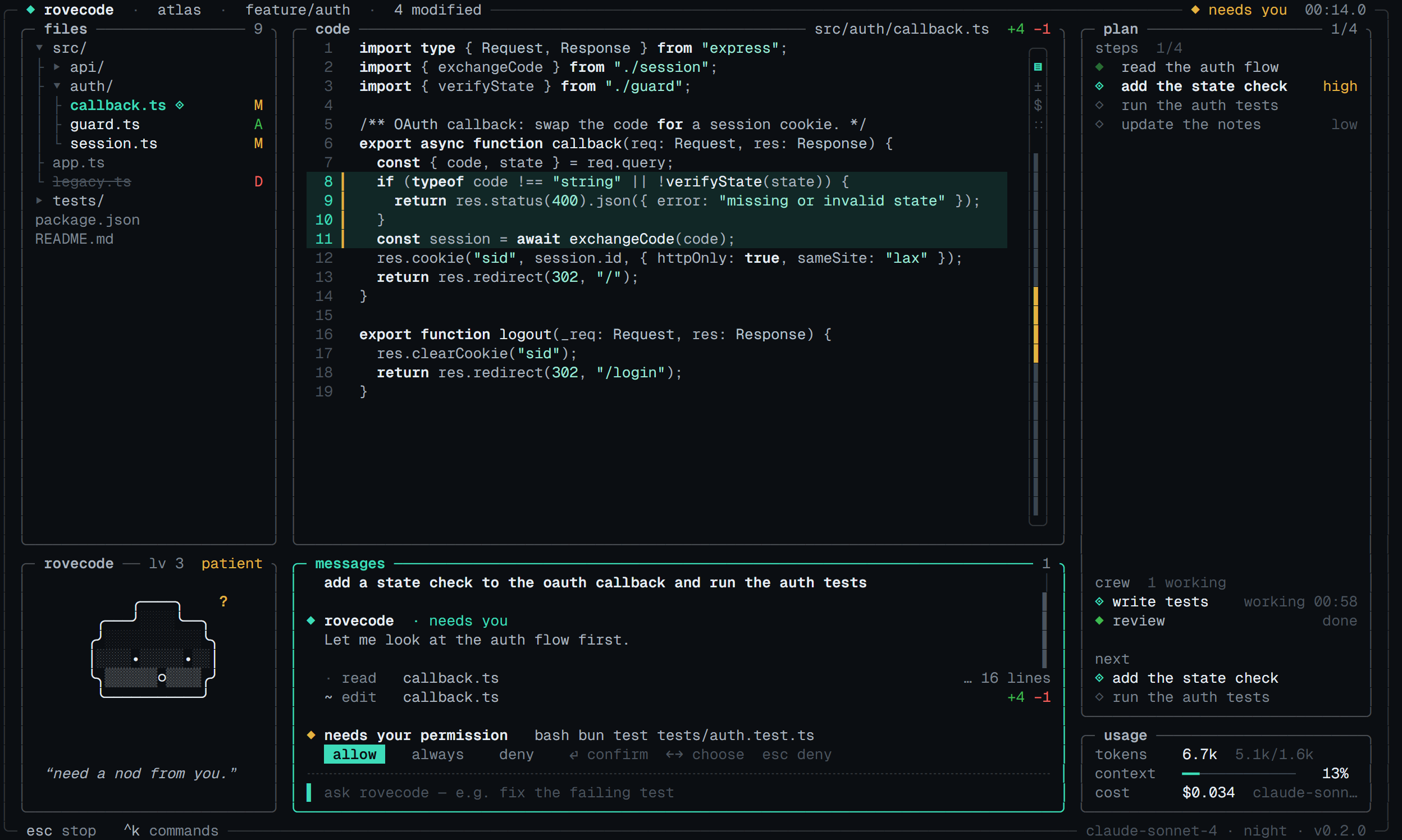Screen dimensions: 1402x840
Task: Open the $ shell view icon
Action: tap(1038, 106)
